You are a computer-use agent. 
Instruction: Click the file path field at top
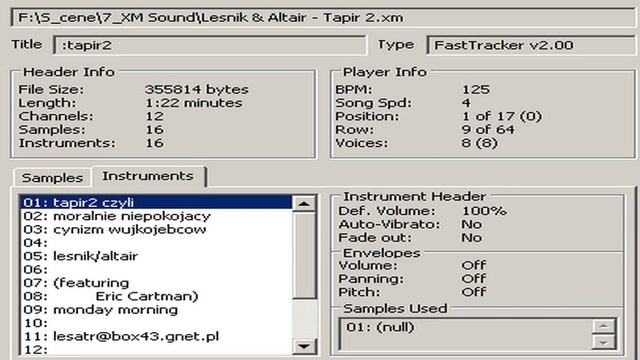coord(324,18)
